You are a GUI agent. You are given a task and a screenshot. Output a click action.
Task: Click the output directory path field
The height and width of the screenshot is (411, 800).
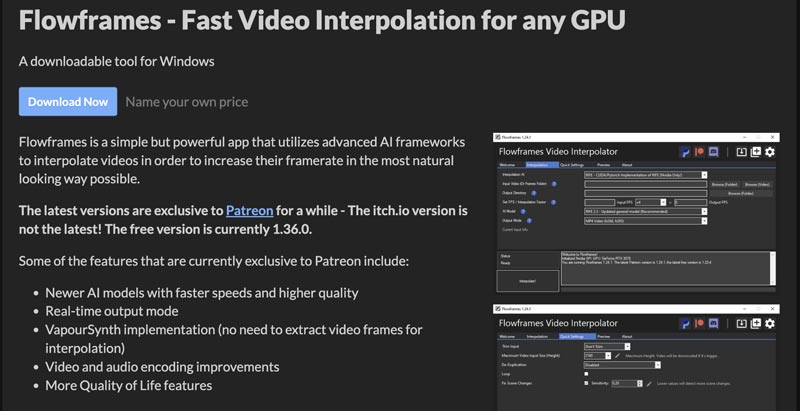point(645,193)
